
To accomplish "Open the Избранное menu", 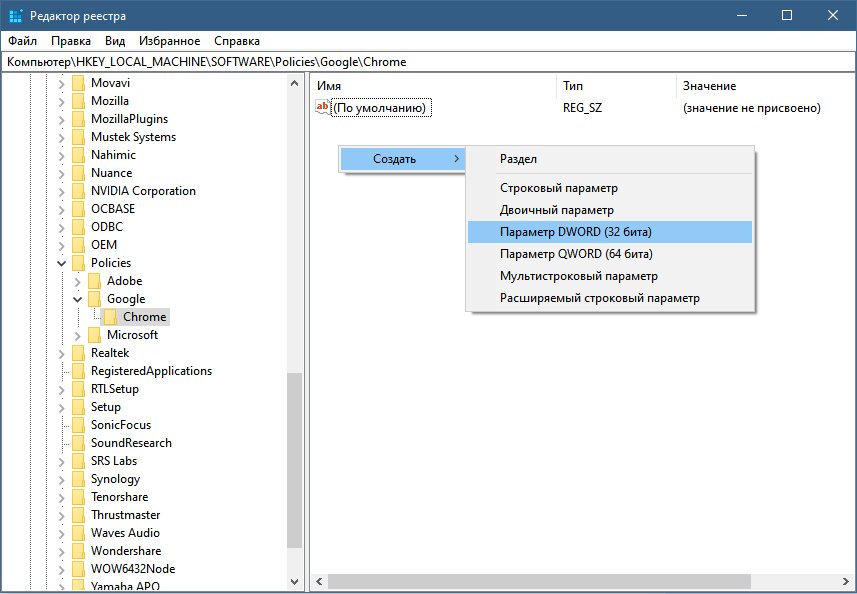I will 169,41.
